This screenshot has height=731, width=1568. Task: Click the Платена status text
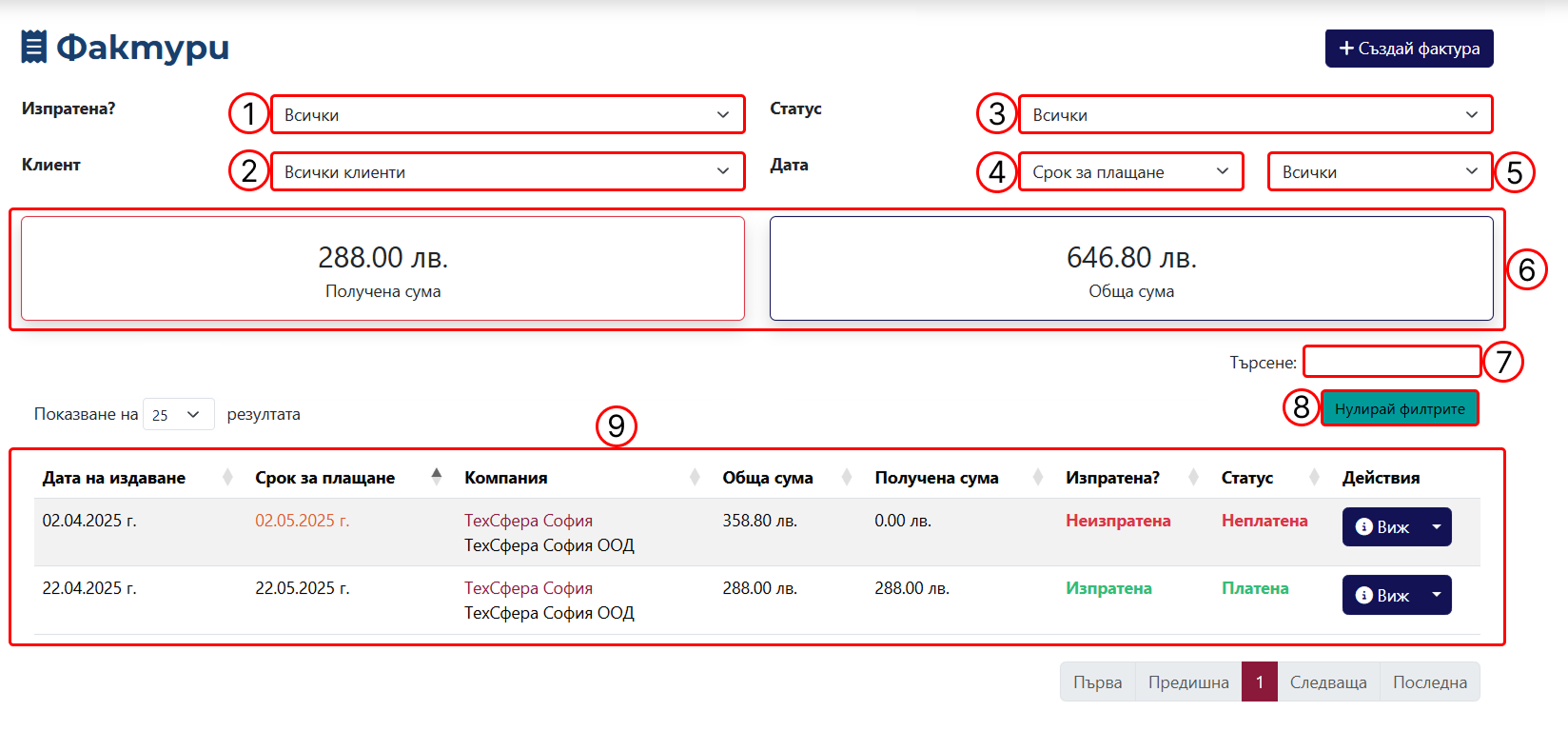(1255, 588)
